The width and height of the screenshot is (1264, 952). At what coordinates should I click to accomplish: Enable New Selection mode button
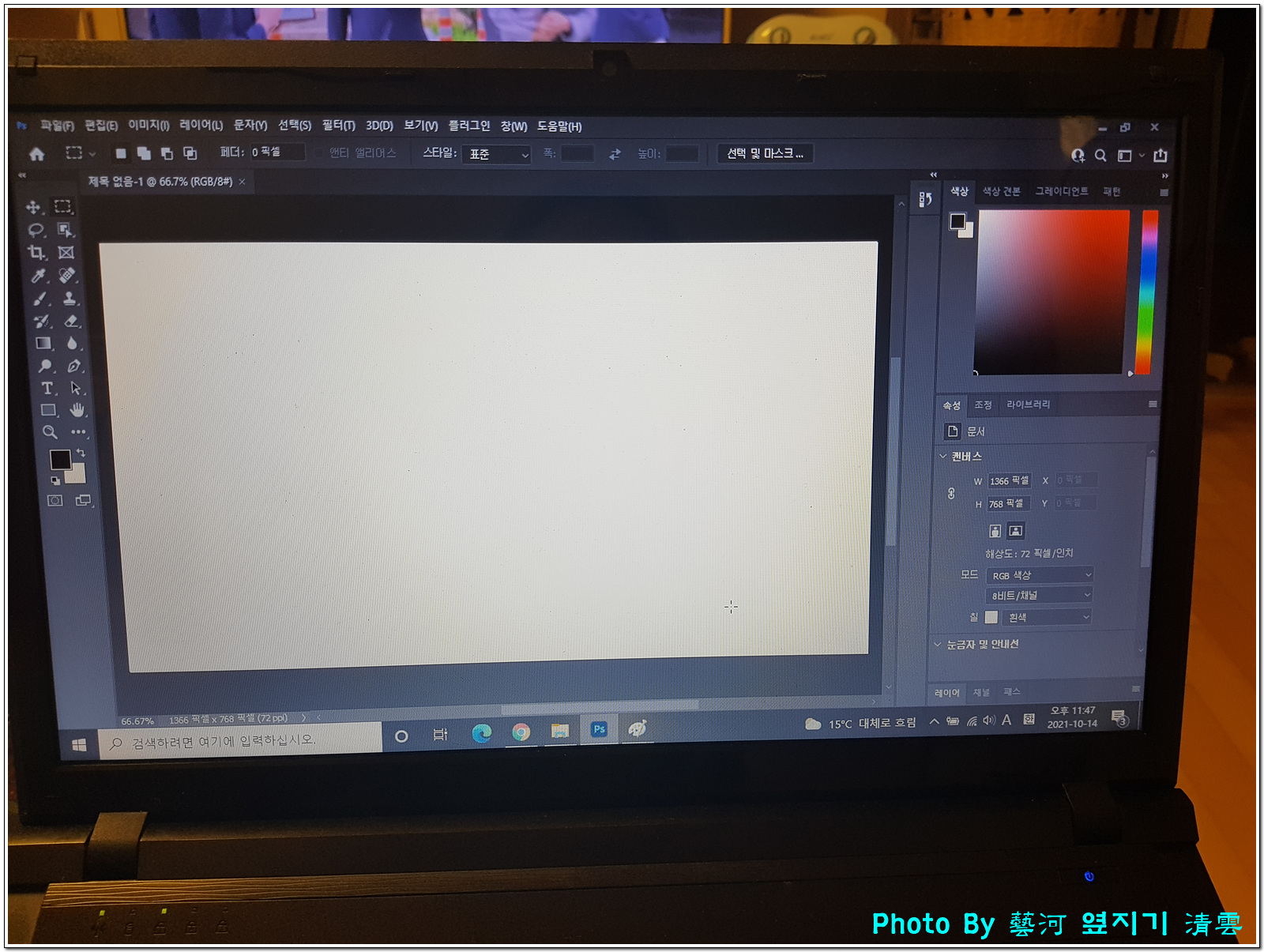[x=121, y=153]
